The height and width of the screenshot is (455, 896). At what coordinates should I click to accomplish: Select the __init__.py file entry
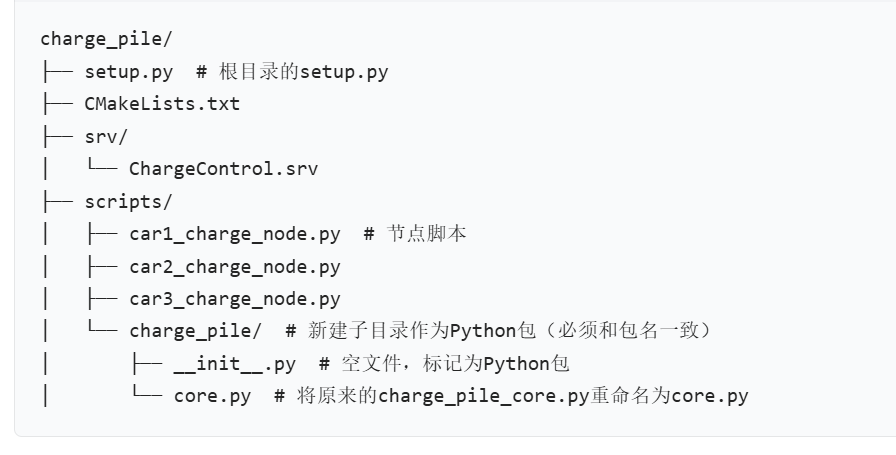tap(234, 364)
